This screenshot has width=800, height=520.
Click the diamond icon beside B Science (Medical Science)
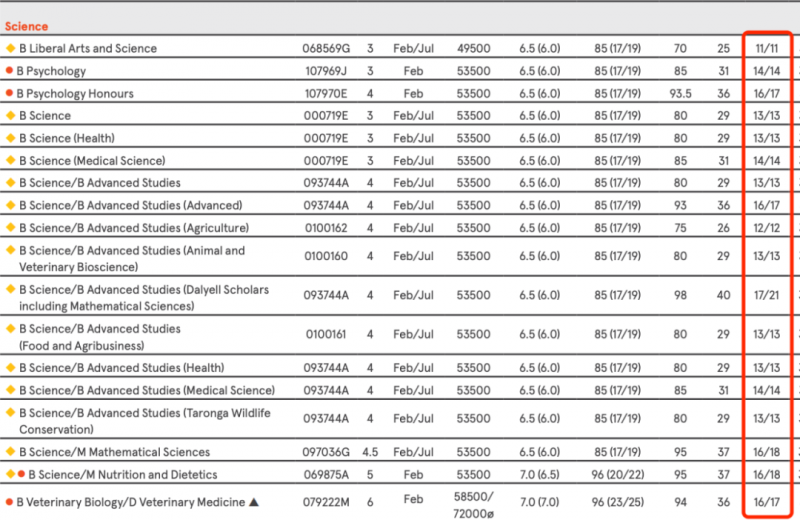coord(10,160)
